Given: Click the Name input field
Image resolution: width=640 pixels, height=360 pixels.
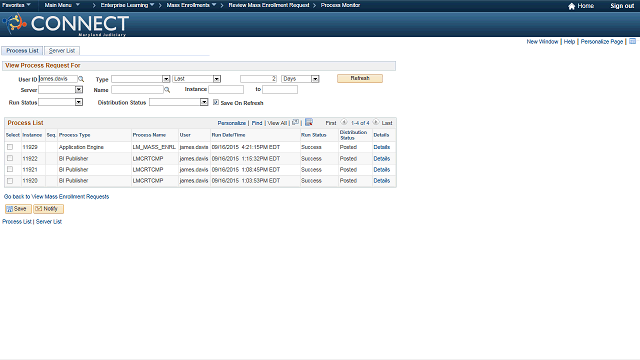Looking at the screenshot, I should click(138, 89).
